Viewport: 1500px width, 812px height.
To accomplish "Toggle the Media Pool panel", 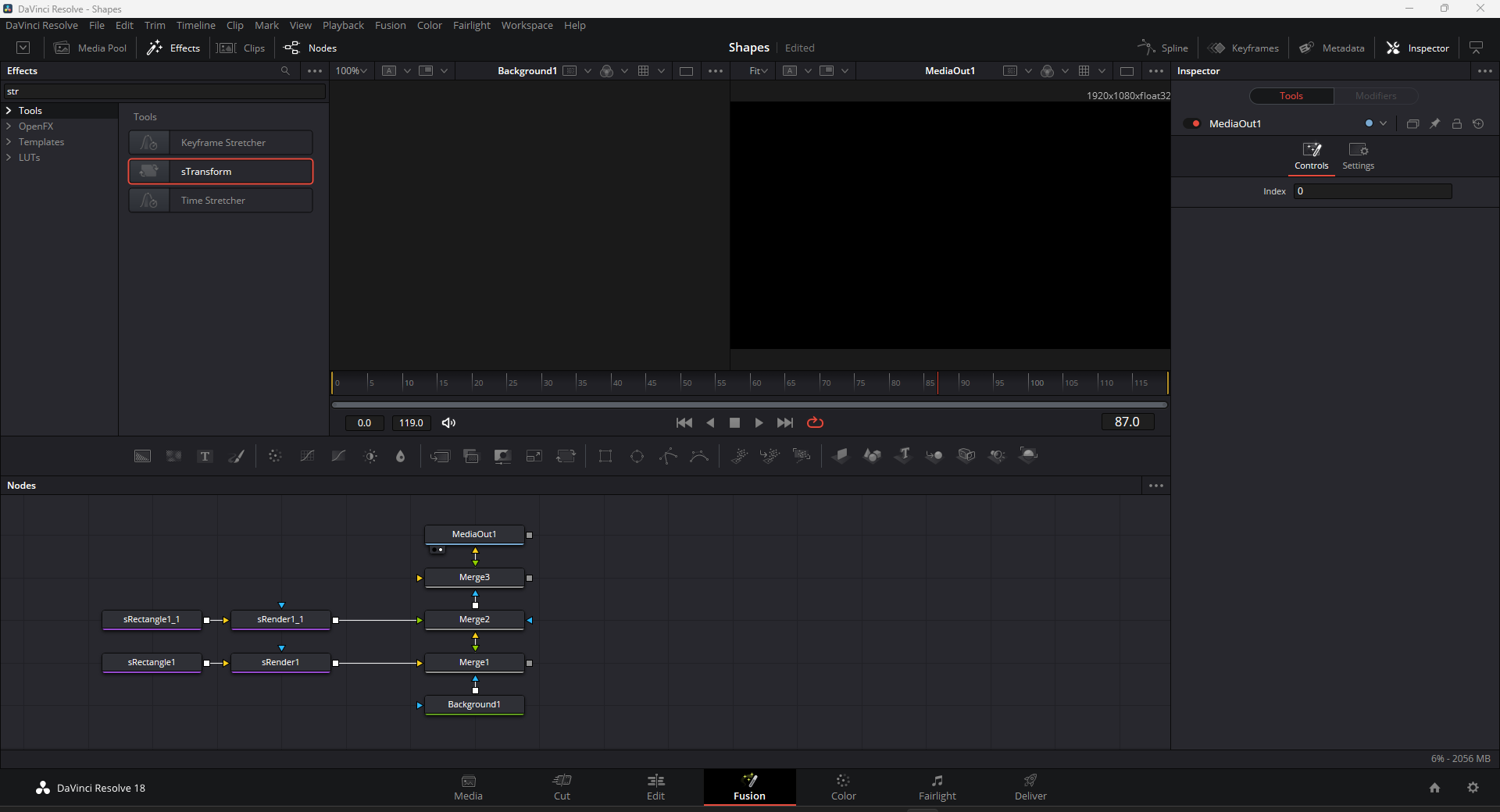I will [x=90, y=48].
